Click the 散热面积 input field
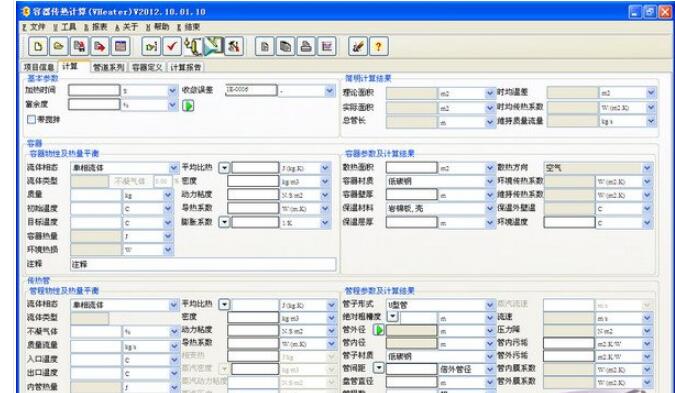675x393 pixels. tap(412, 167)
